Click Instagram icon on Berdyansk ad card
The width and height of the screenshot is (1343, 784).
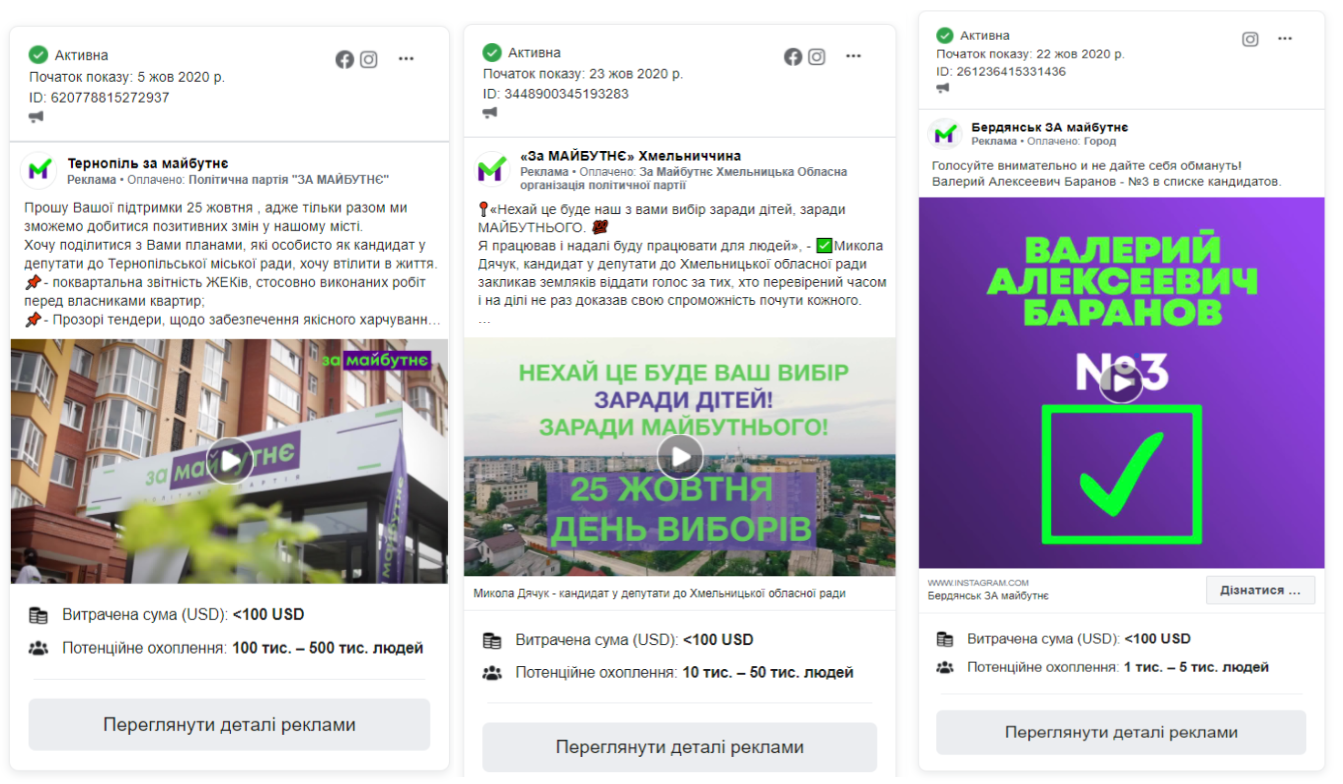coord(1250,39)
